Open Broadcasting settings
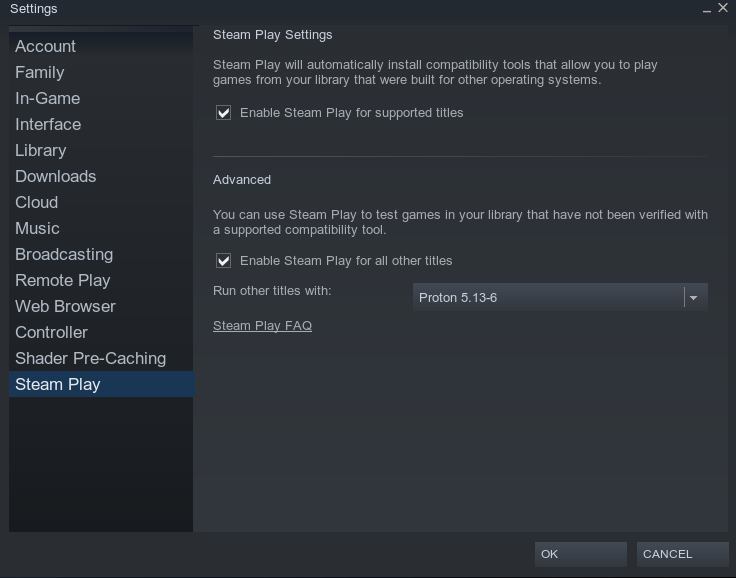Screen dimensions: 736x578 64,254
